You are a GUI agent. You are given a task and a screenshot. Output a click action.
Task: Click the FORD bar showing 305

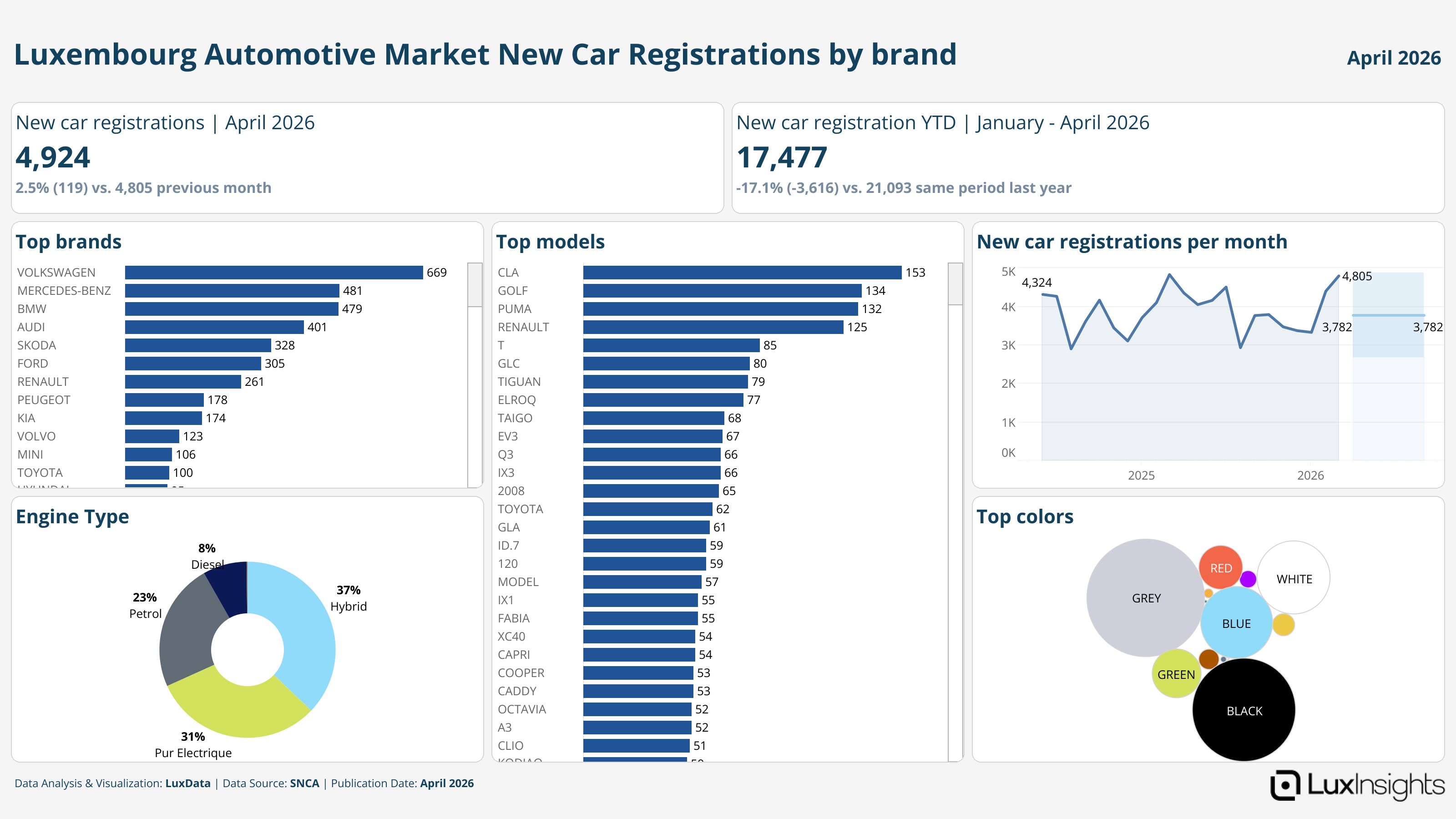[193, 364]
